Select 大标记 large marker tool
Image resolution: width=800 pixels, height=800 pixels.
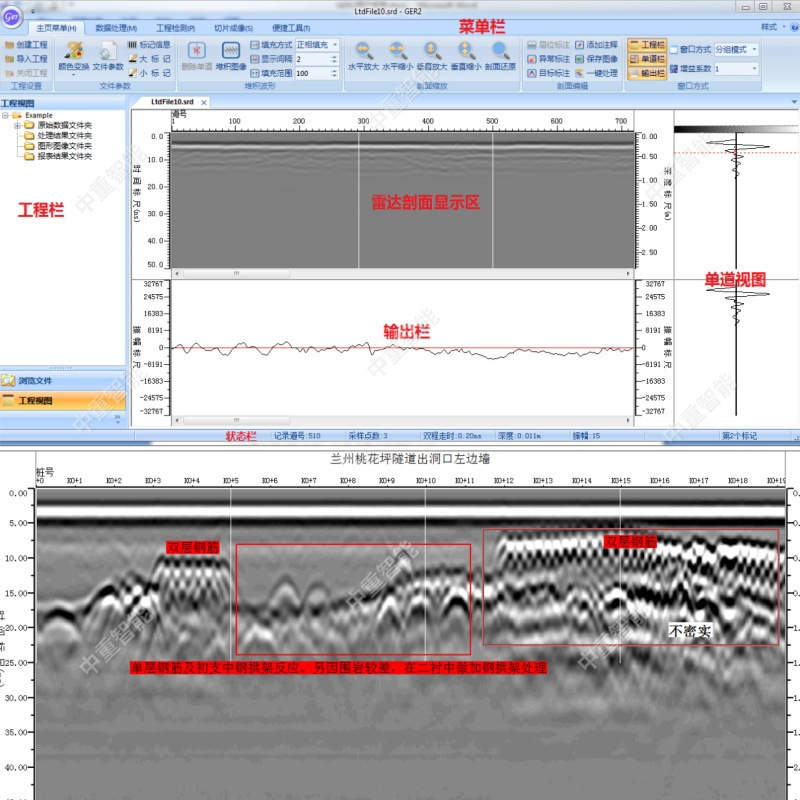(132, 59)
